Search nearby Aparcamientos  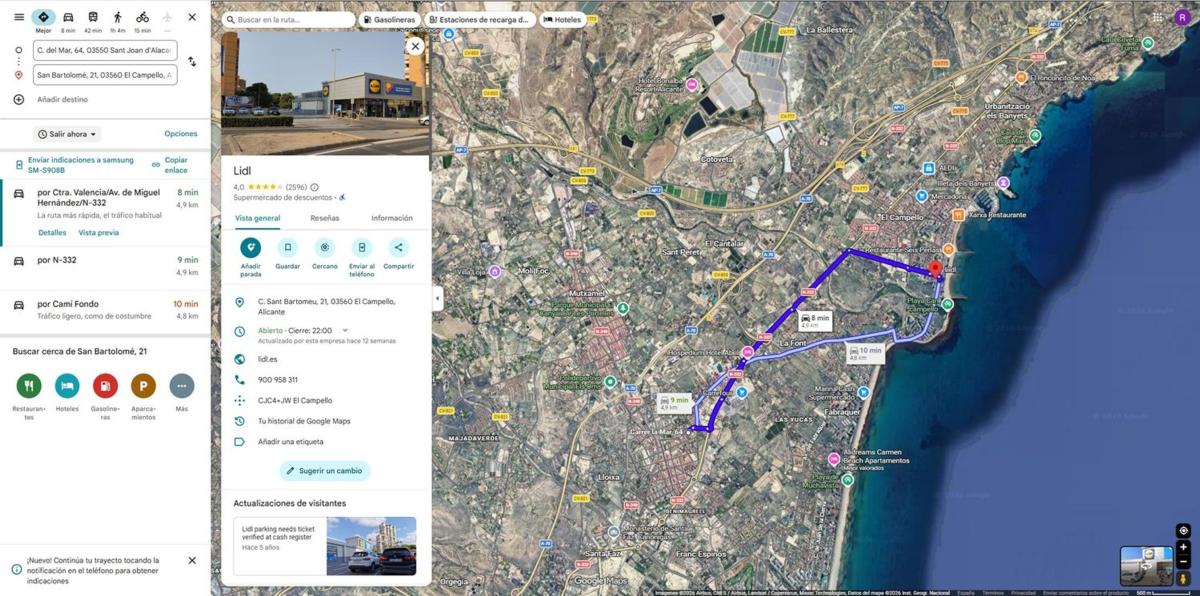point(143,385)
